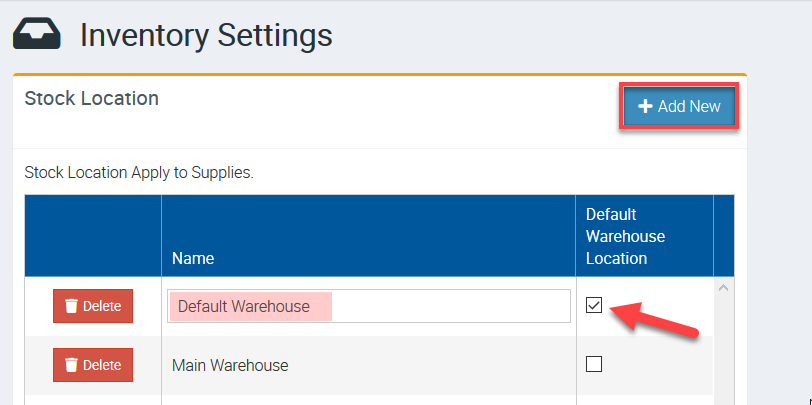Click the Inventory Settings page title
This screenshot has height=405, width=812.
click(x=206, y=36)
